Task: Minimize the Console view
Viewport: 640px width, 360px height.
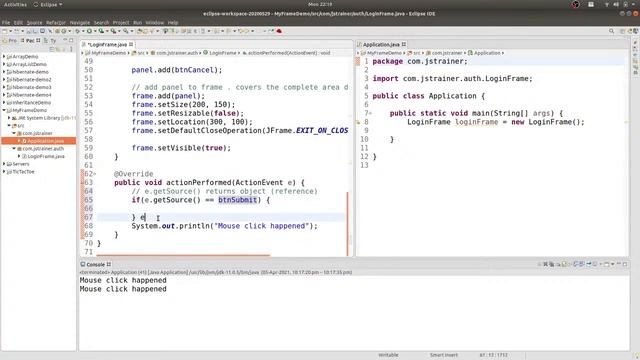Action: pos(619,264)
